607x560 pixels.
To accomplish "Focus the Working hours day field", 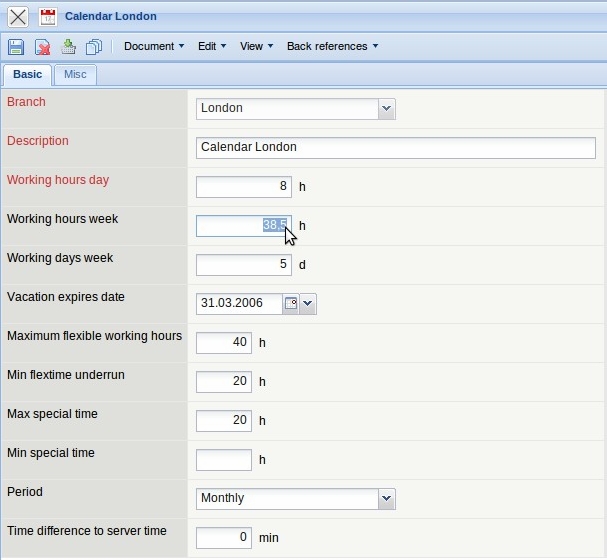I will pos(243,187).
